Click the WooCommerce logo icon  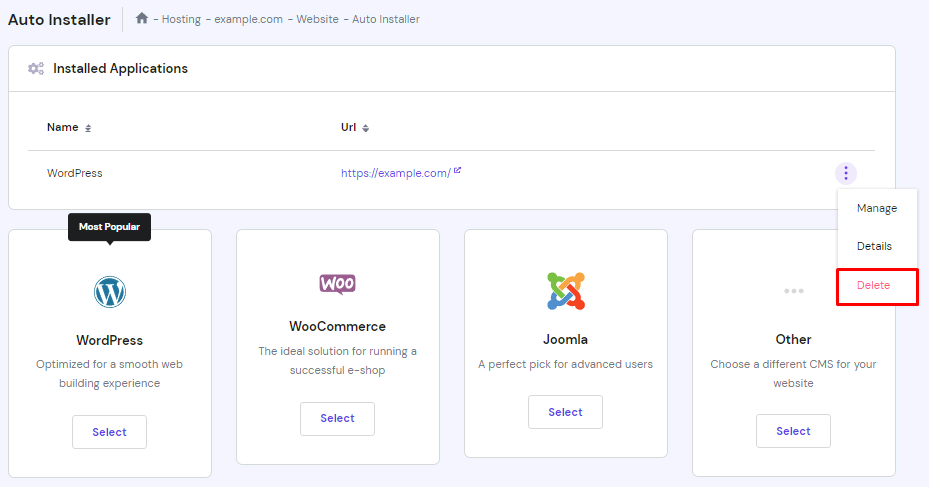point(337,284)
